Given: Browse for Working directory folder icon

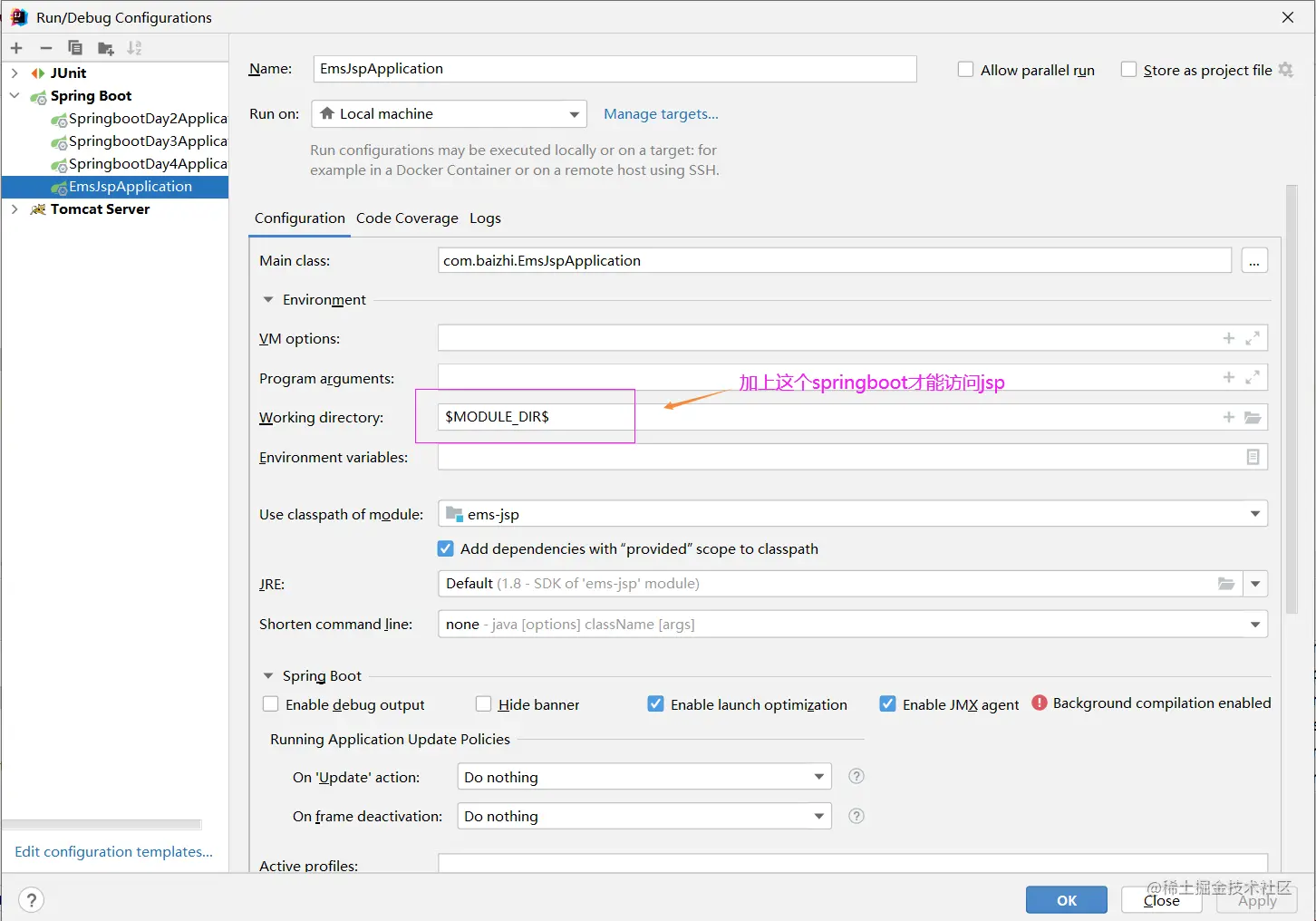Looking at the screenshot, I should click(x=1253, y=418).
